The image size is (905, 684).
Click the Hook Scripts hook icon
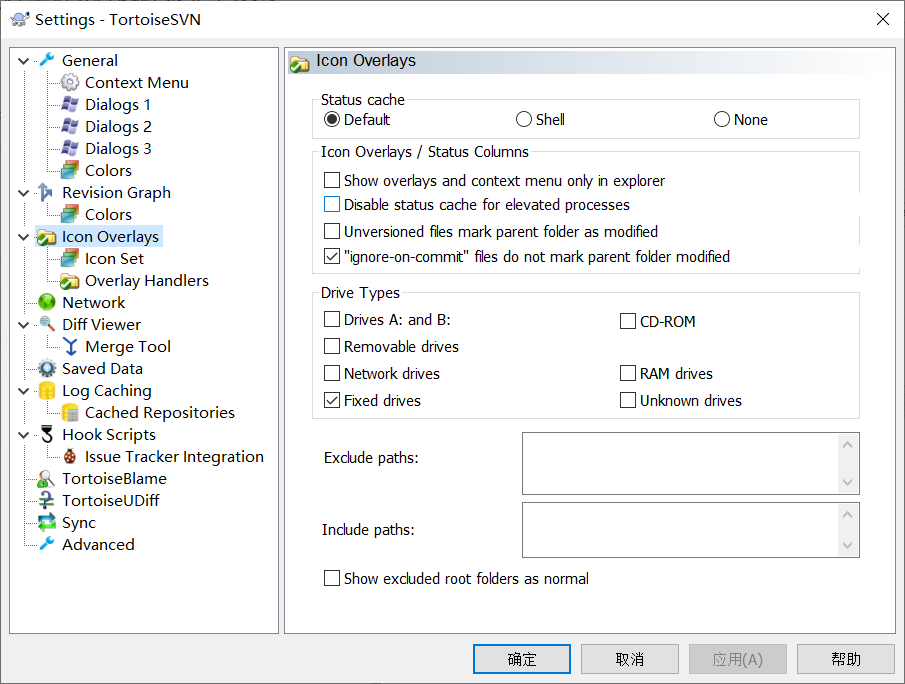coord(47,434)
